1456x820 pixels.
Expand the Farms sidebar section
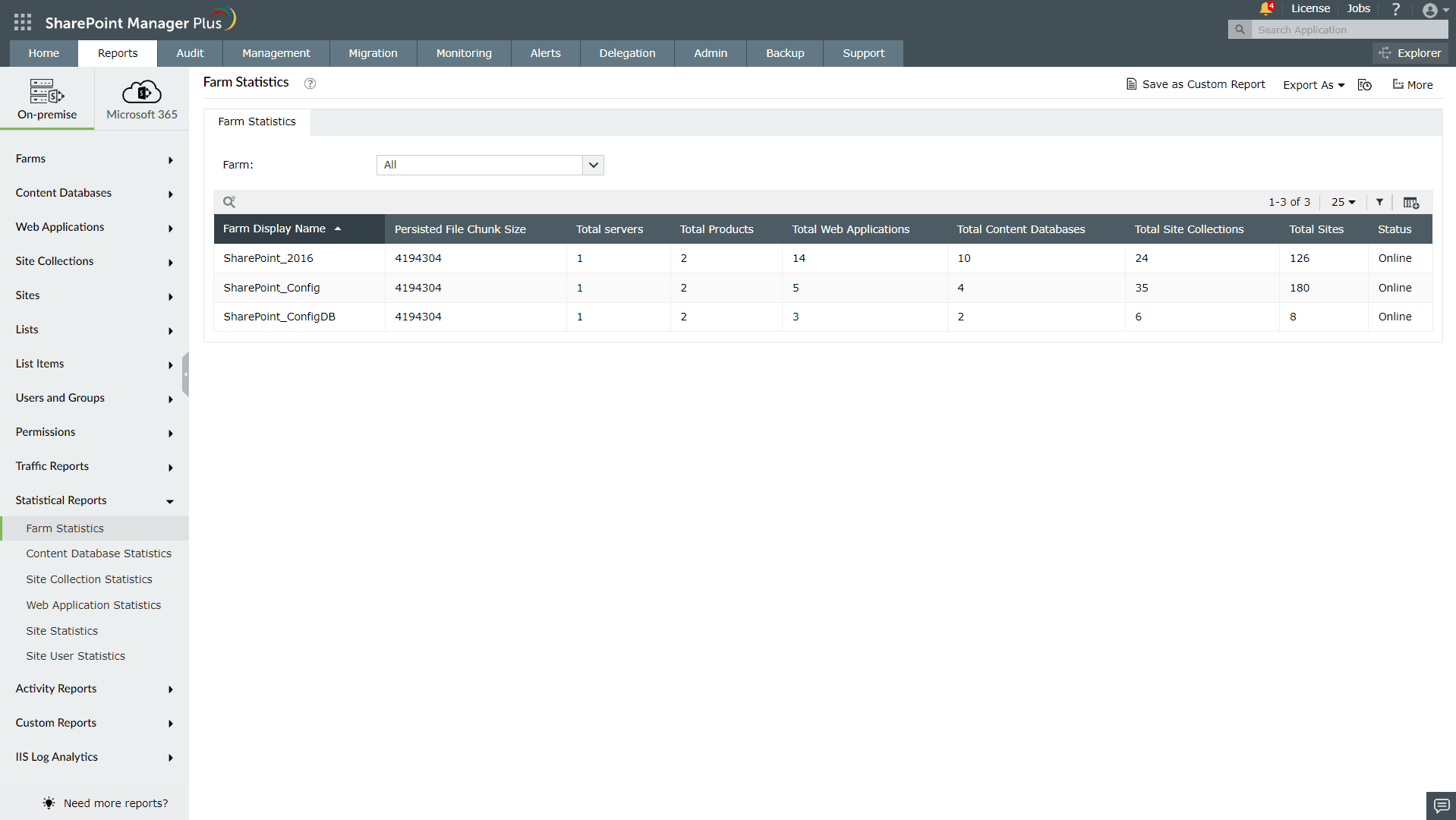pos(94,159)
